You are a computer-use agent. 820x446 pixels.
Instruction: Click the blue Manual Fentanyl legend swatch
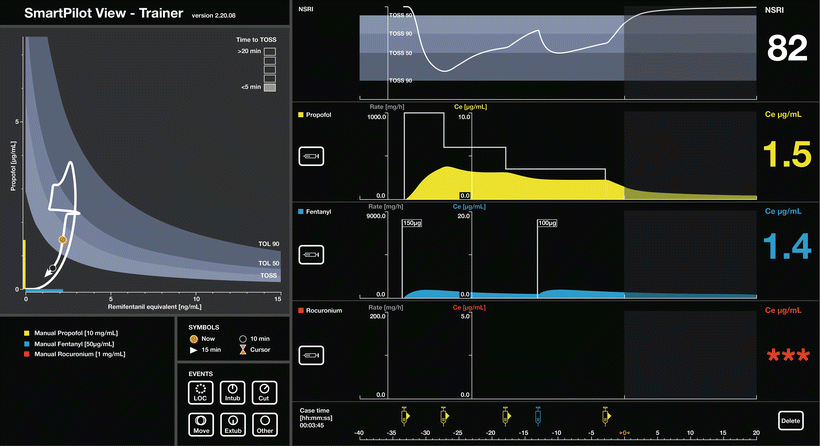[x=25, y=343]
